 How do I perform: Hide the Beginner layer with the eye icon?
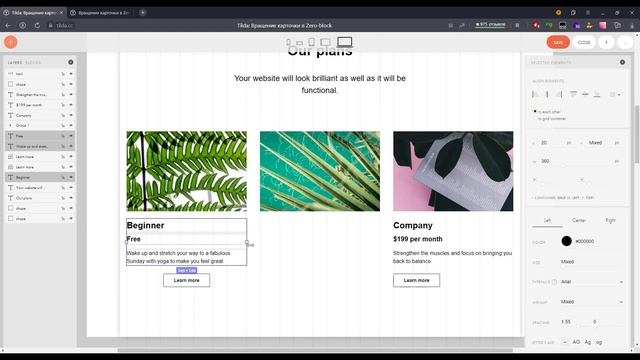tap(71, 177)
